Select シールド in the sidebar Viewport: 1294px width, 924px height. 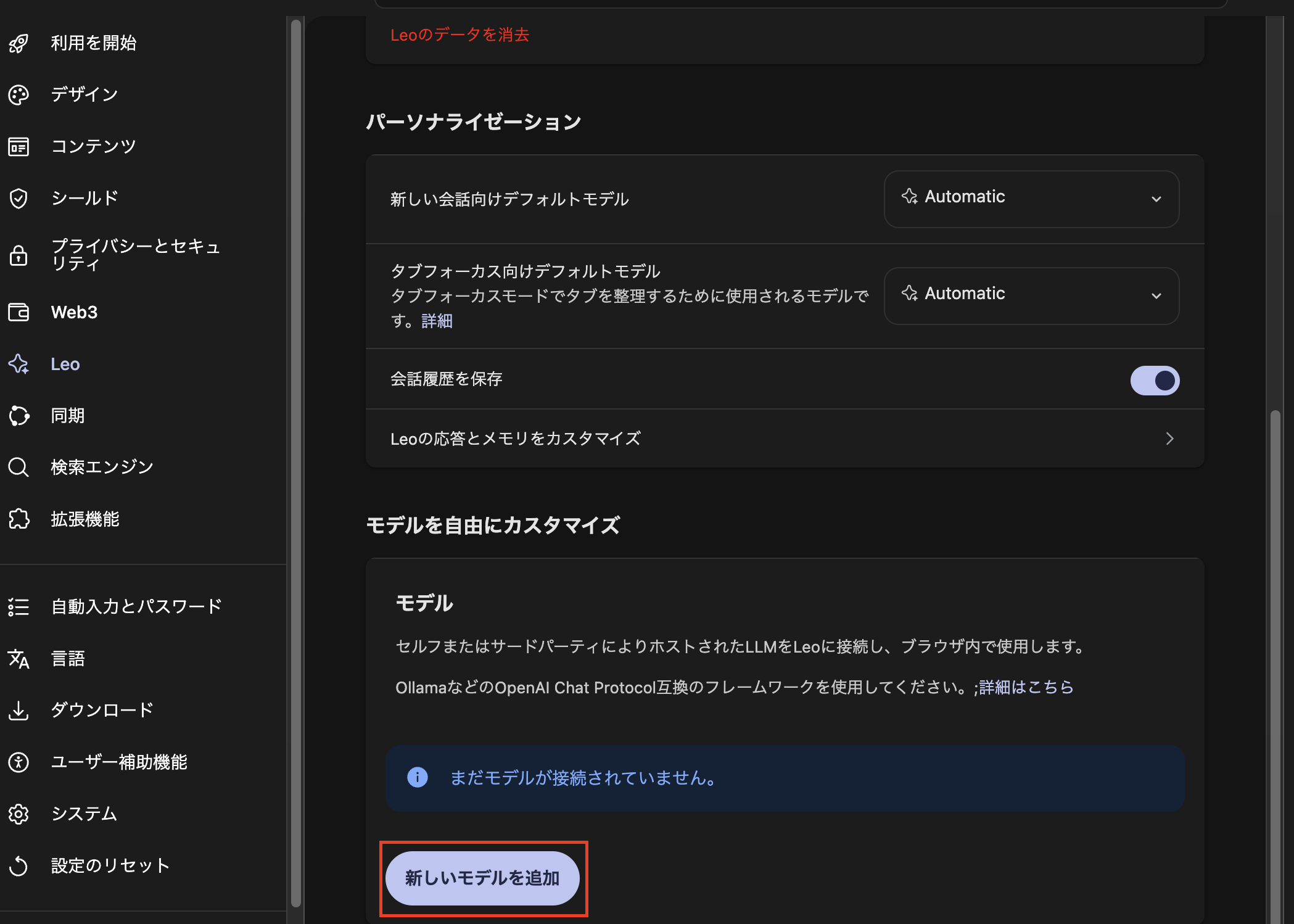pos(84,199)
